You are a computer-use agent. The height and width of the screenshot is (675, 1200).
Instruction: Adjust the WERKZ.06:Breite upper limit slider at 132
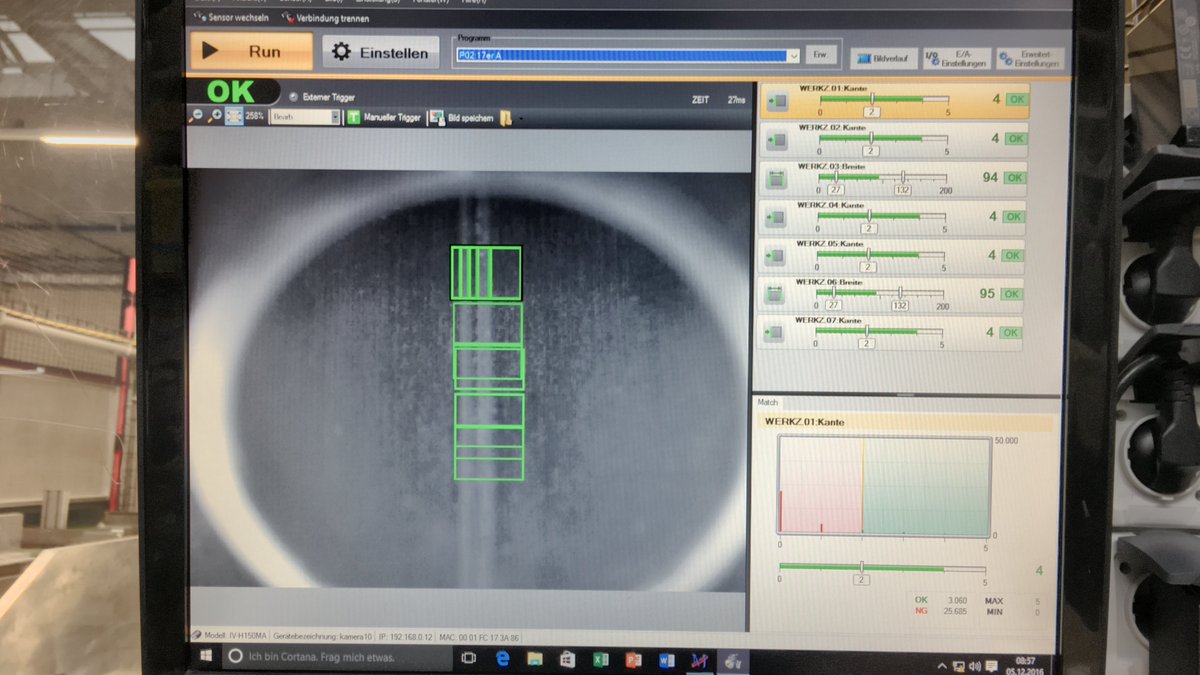900,293
